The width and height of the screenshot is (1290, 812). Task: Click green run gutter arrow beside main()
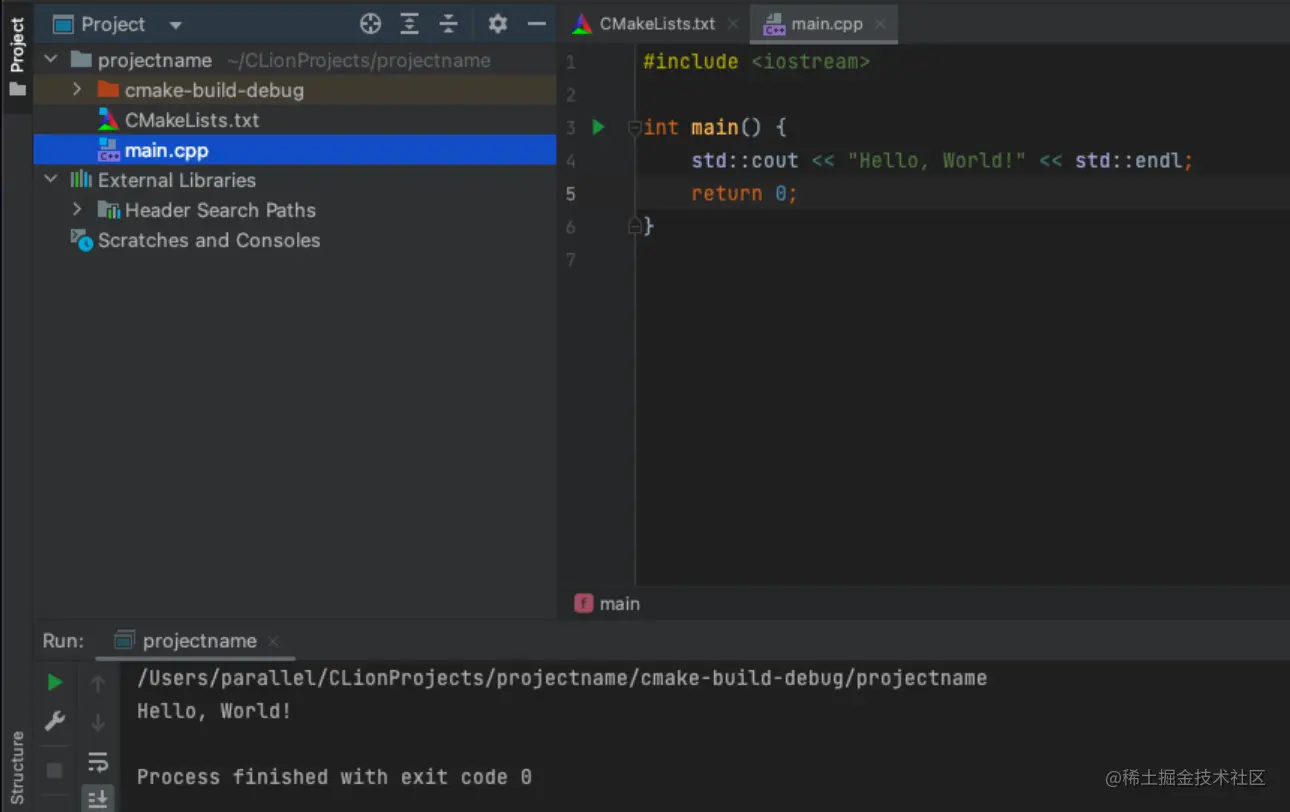click(x=598, y=127)
